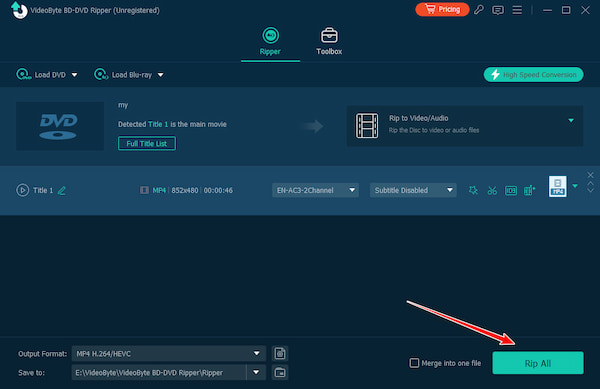Switch to the Toolbox tab

[329, 42]
